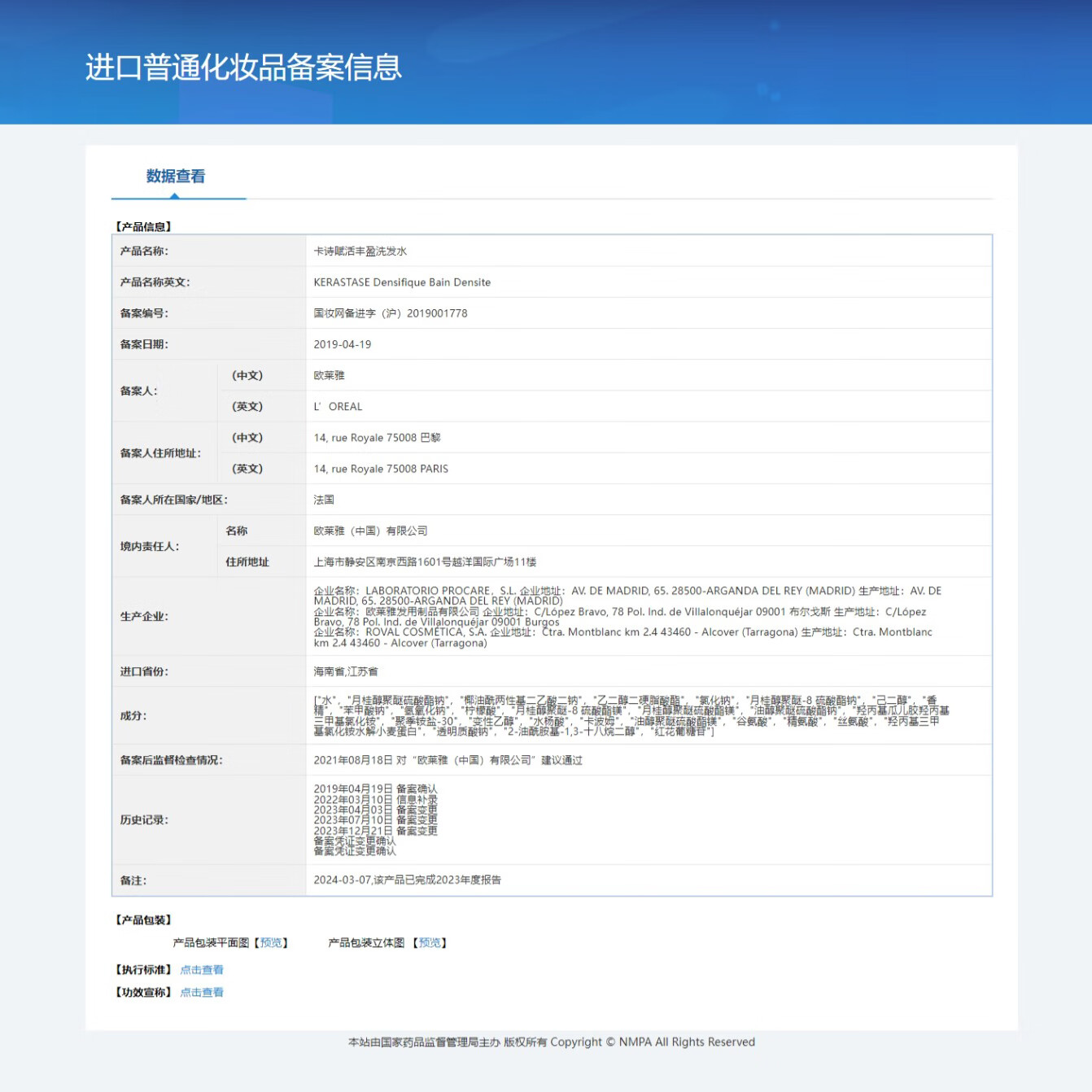Screen dimensions: 1092x1092
Task: Open 点击查看 link next to 功效宣称
Action: (x=202, y=992)
